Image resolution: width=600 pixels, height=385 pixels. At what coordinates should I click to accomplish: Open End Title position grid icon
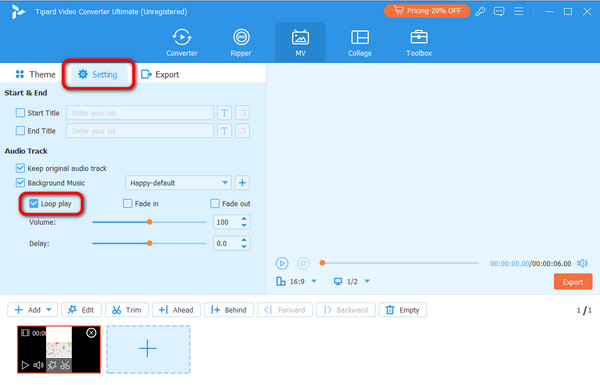click(242, 131)
